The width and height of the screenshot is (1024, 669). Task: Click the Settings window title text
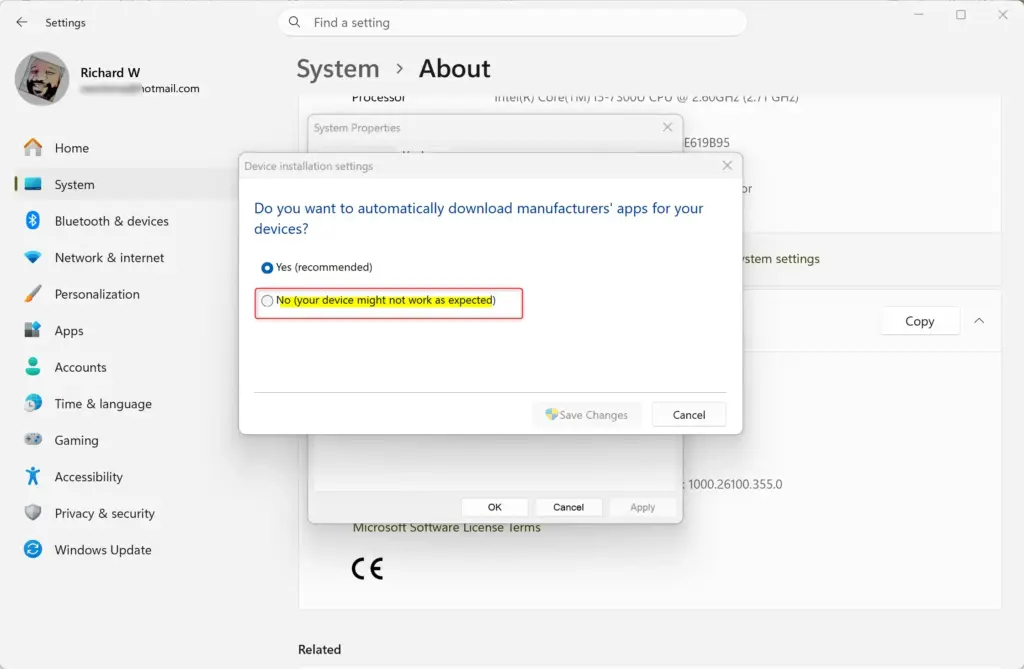point(65,22)
